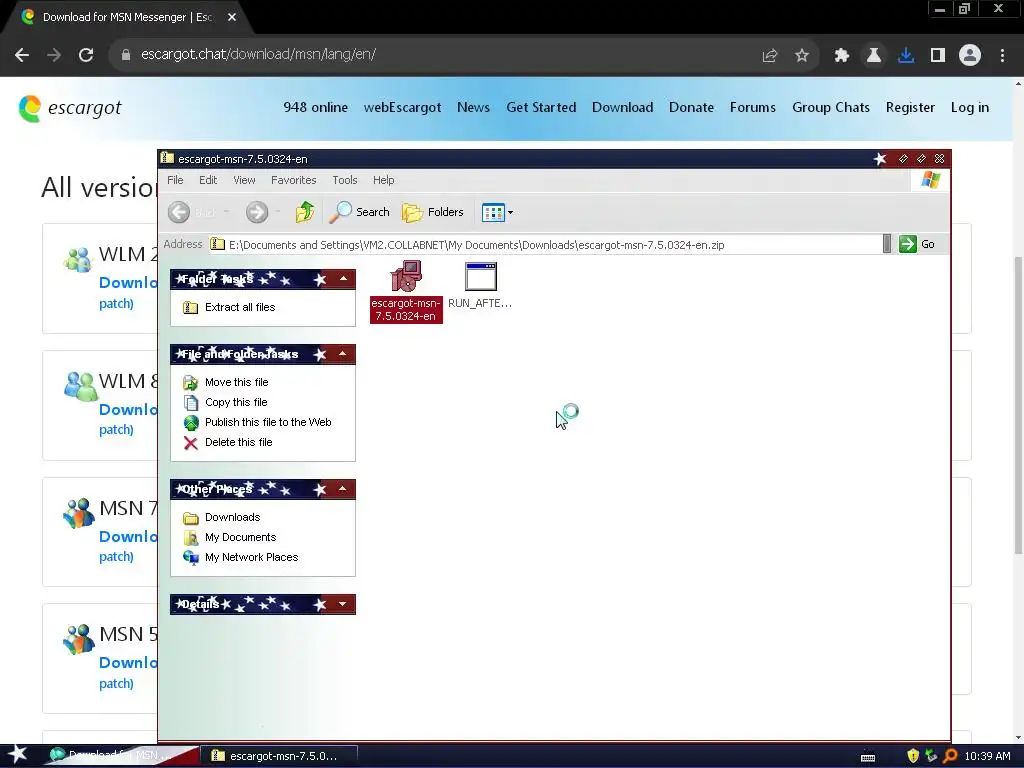Open Donate nav link

(x=692, y=107)
